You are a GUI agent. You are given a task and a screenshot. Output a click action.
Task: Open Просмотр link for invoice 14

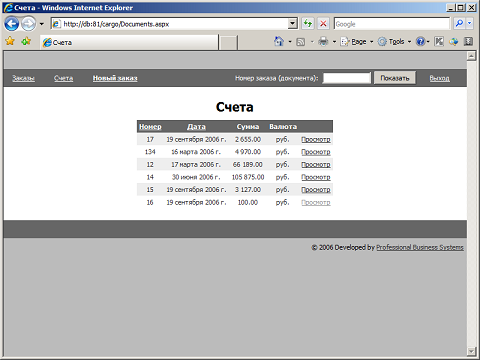316,177
